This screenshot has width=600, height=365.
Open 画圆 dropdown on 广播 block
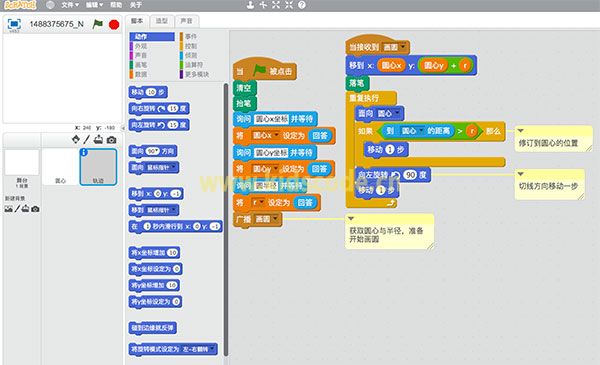click(x=276, y=219)
